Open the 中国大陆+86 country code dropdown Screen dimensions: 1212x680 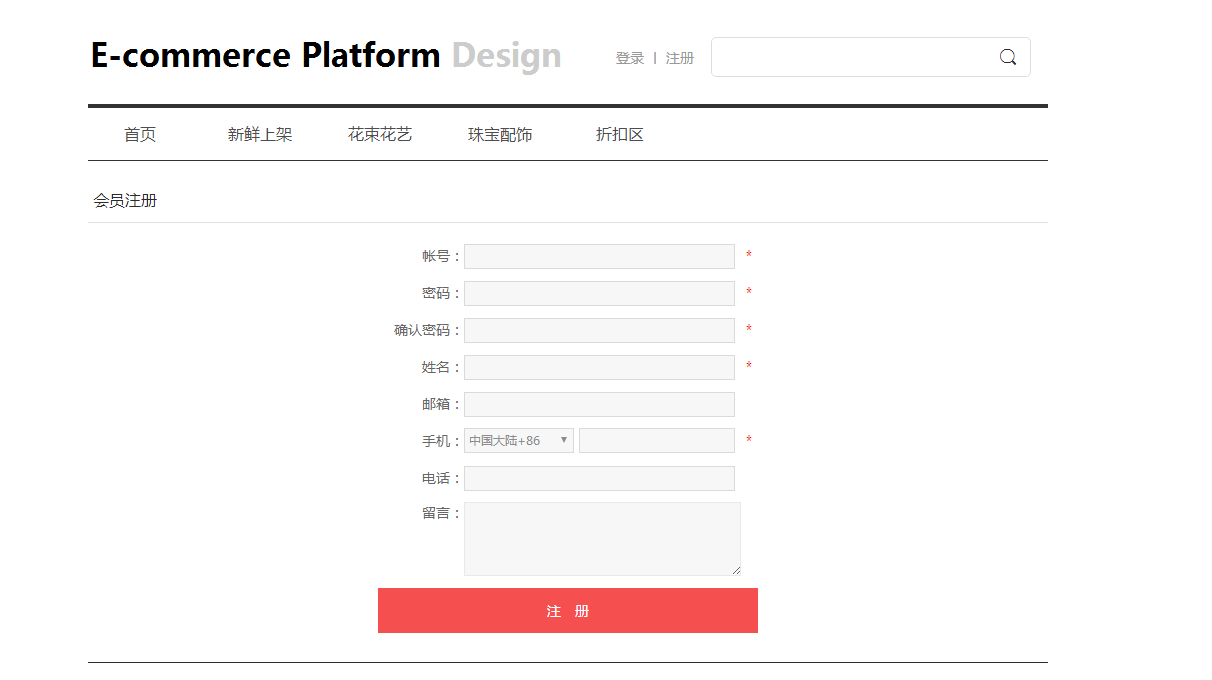click(x=518, y=441)
